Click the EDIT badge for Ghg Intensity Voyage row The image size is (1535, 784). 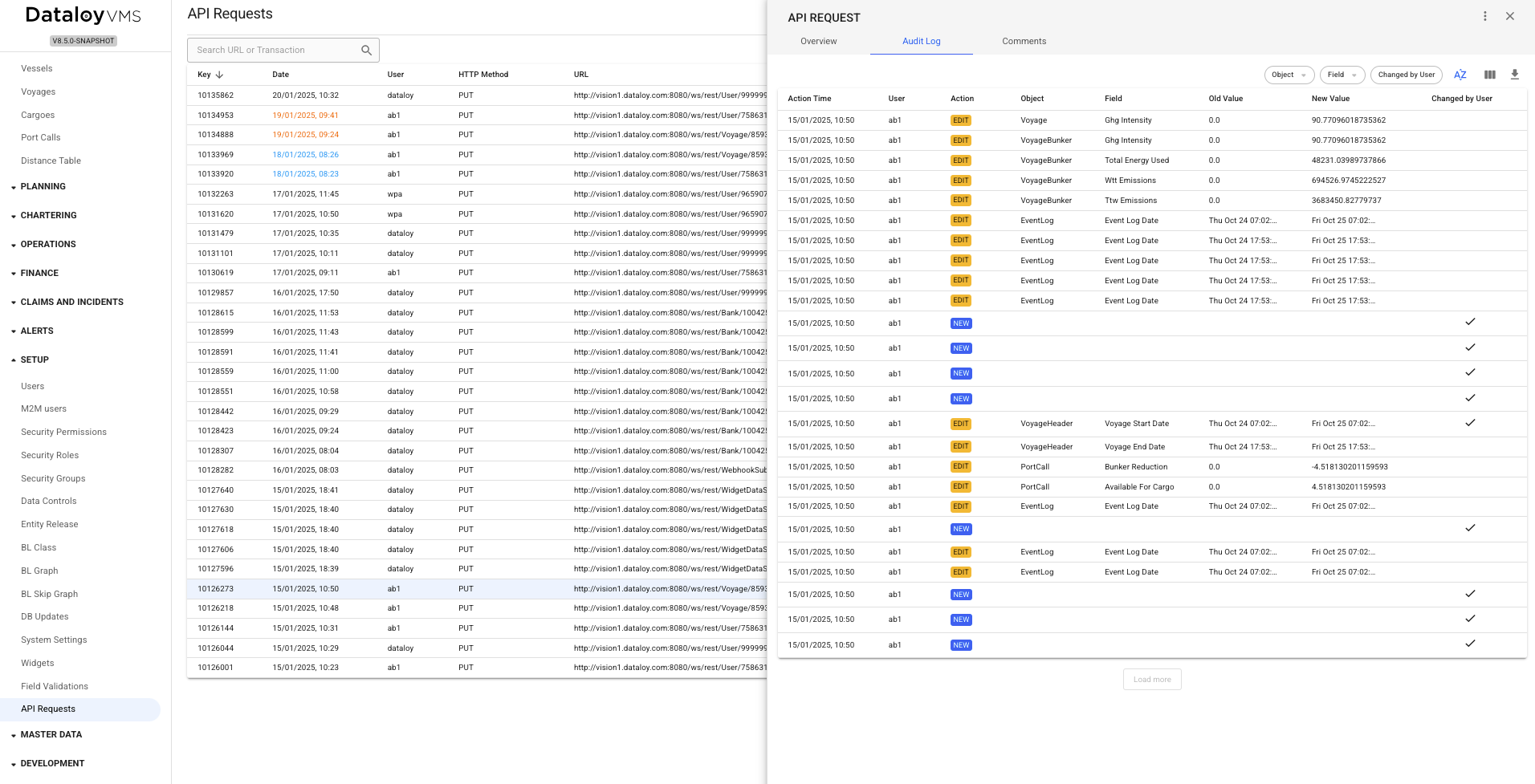(x=960, y=120)
